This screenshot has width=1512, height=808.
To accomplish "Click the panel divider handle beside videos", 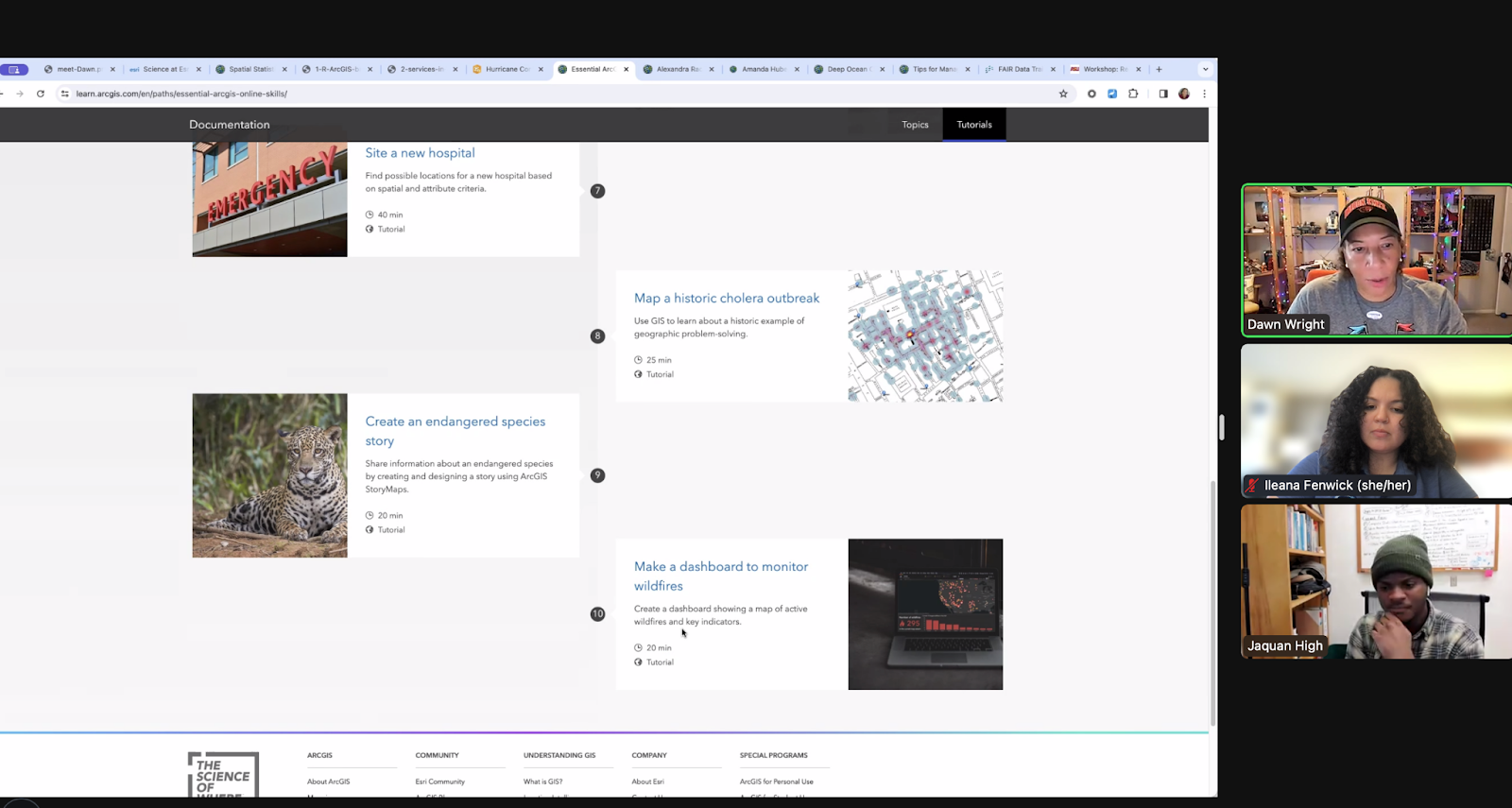I will [1222, 427].
